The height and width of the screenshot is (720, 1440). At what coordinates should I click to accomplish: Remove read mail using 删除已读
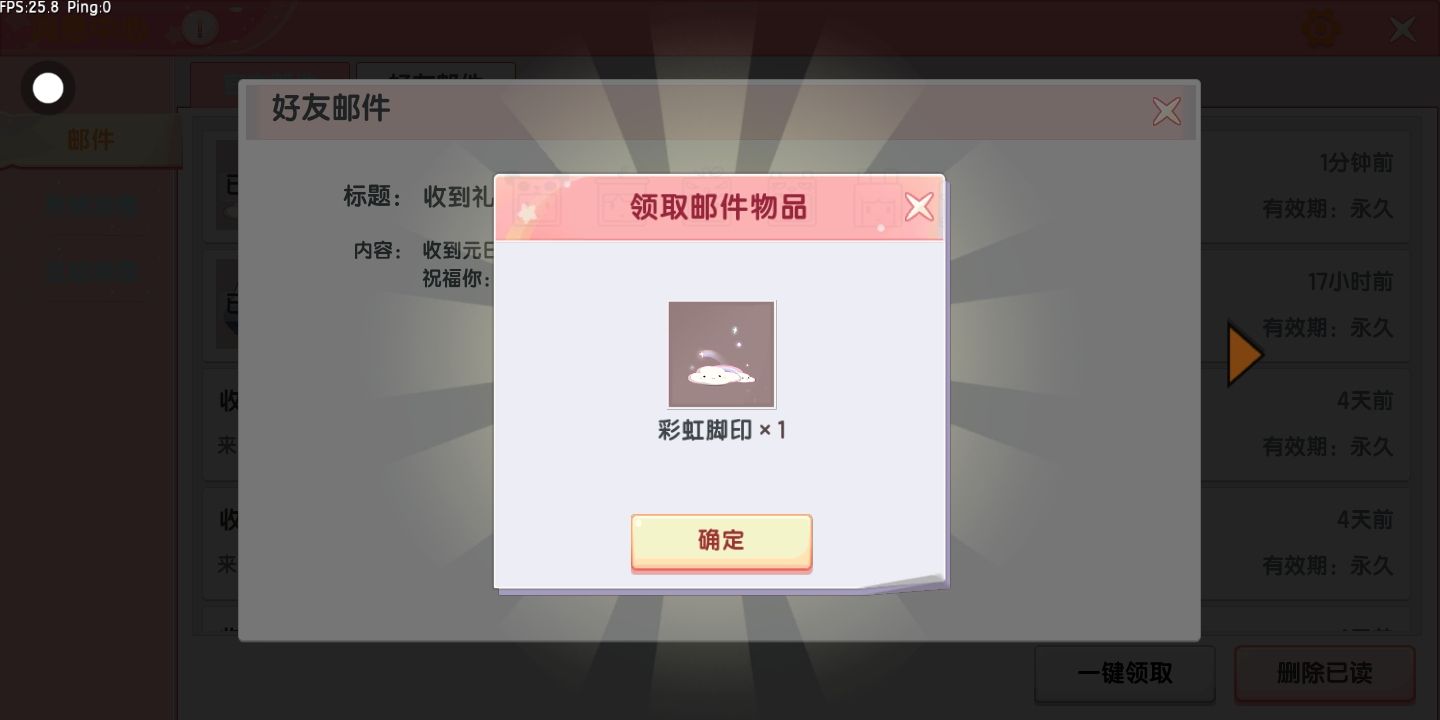(x=1325, y=673)
